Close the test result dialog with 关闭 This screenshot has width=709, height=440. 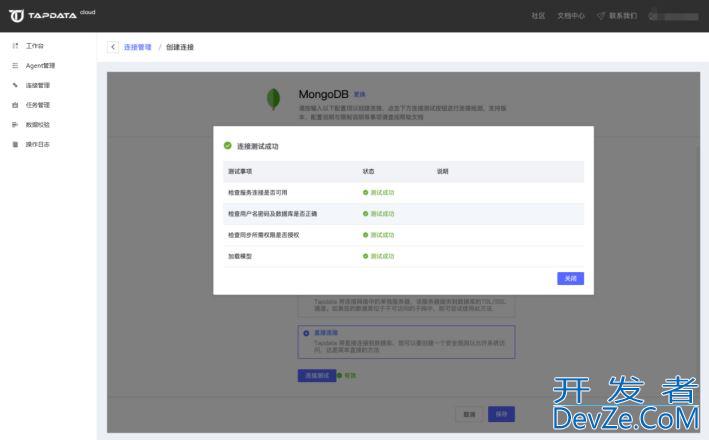tap(570, 279)
